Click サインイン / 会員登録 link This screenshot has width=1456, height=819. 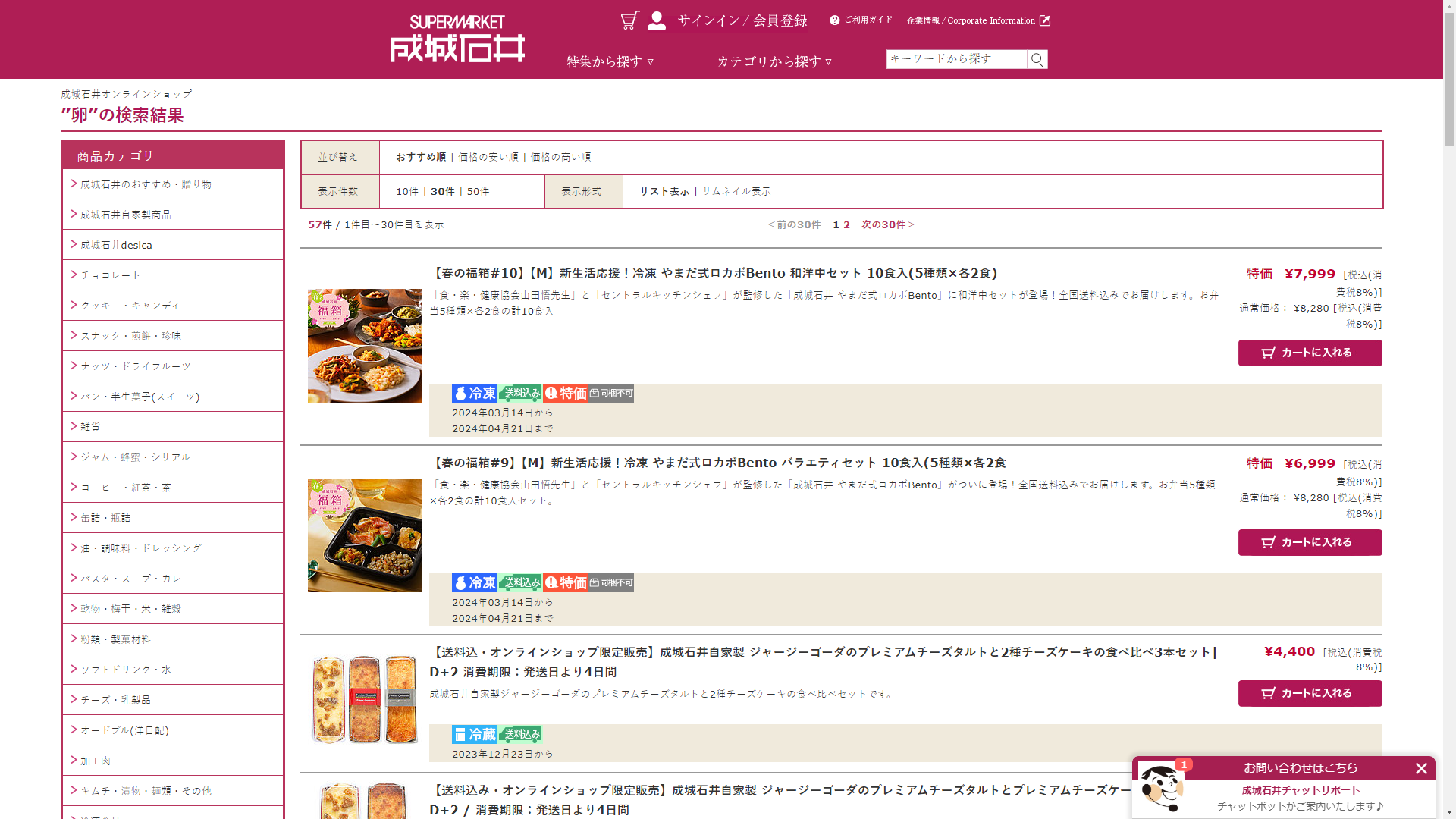coord(742,20)
